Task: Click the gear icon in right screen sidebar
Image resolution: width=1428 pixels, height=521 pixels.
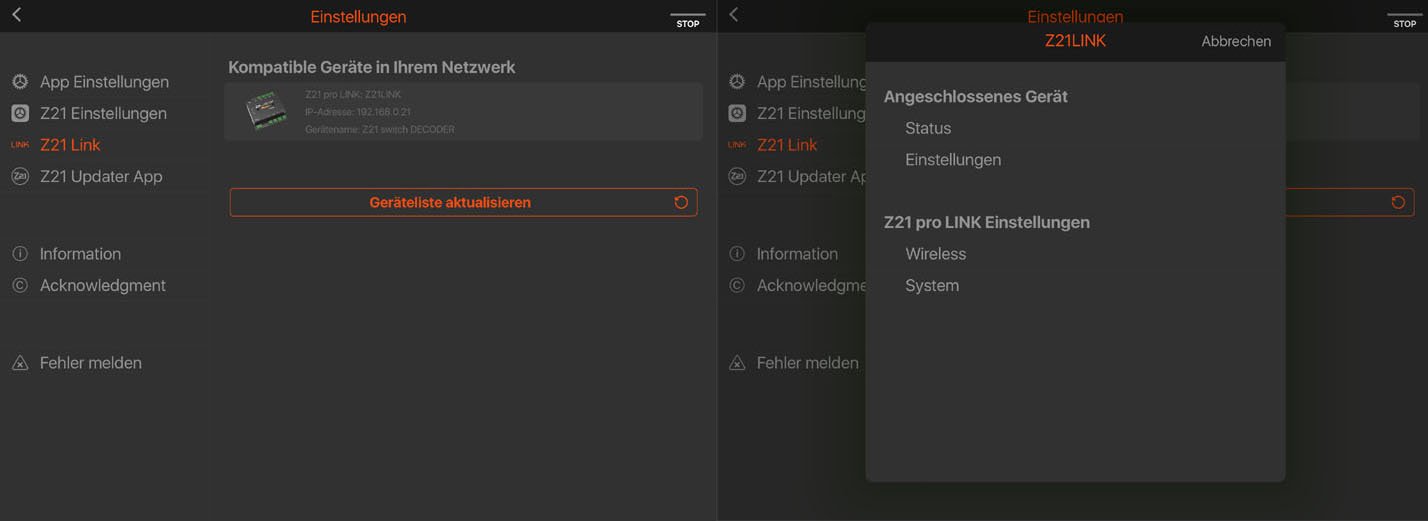Action: click(x=737, y=82)
